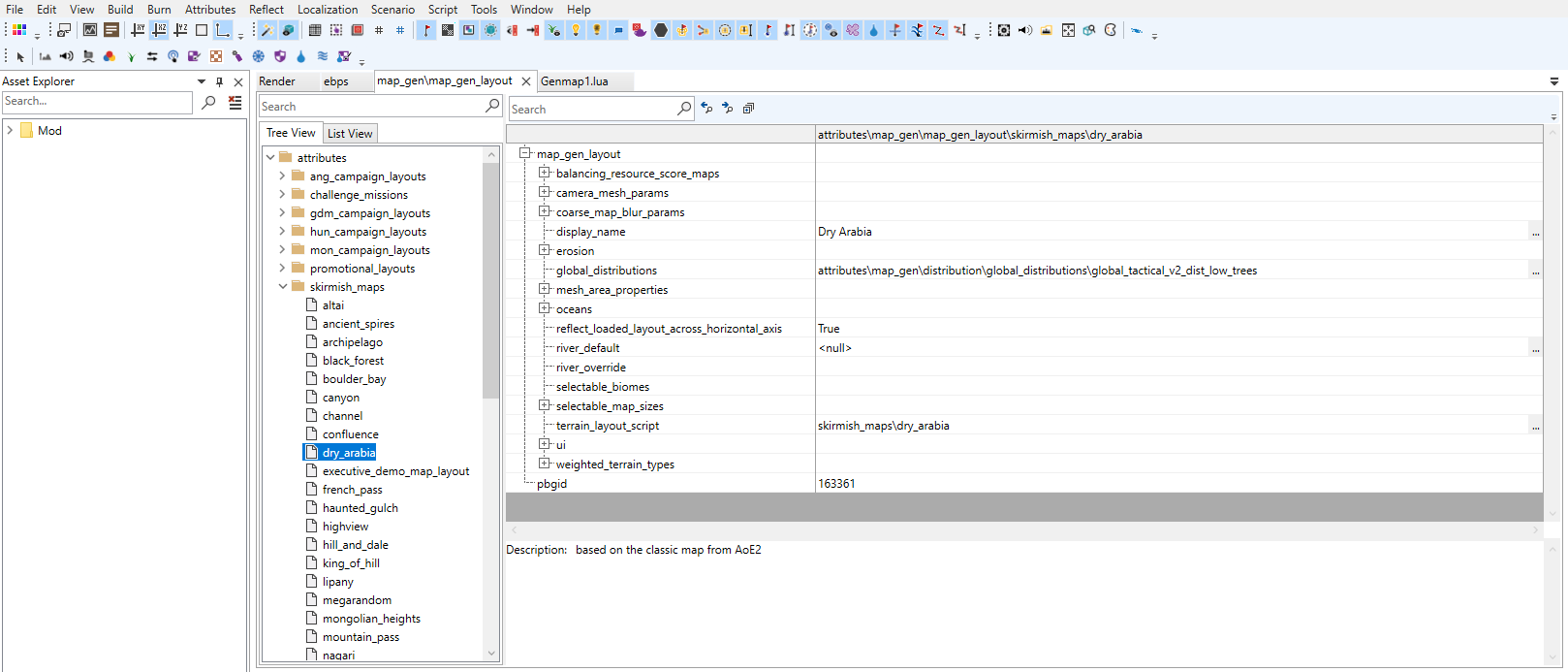Click the speaker icon in the top toolbar
Screen dimensions: 1568x672
[1025, 30]
